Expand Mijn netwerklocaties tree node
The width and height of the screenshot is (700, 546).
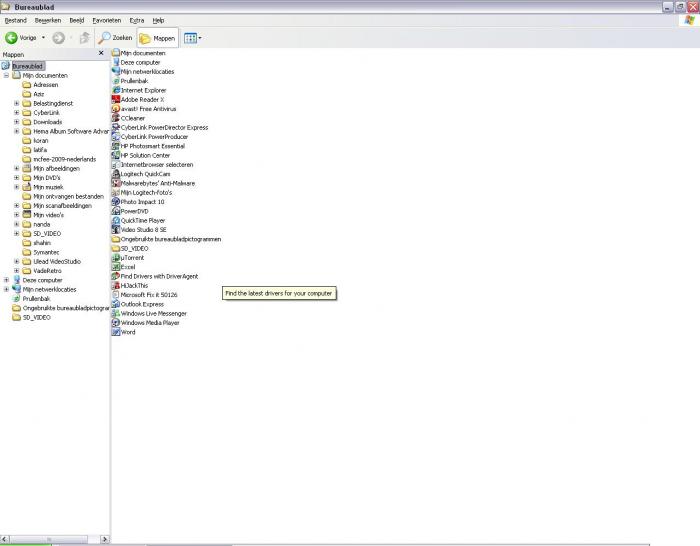(6, 289)
